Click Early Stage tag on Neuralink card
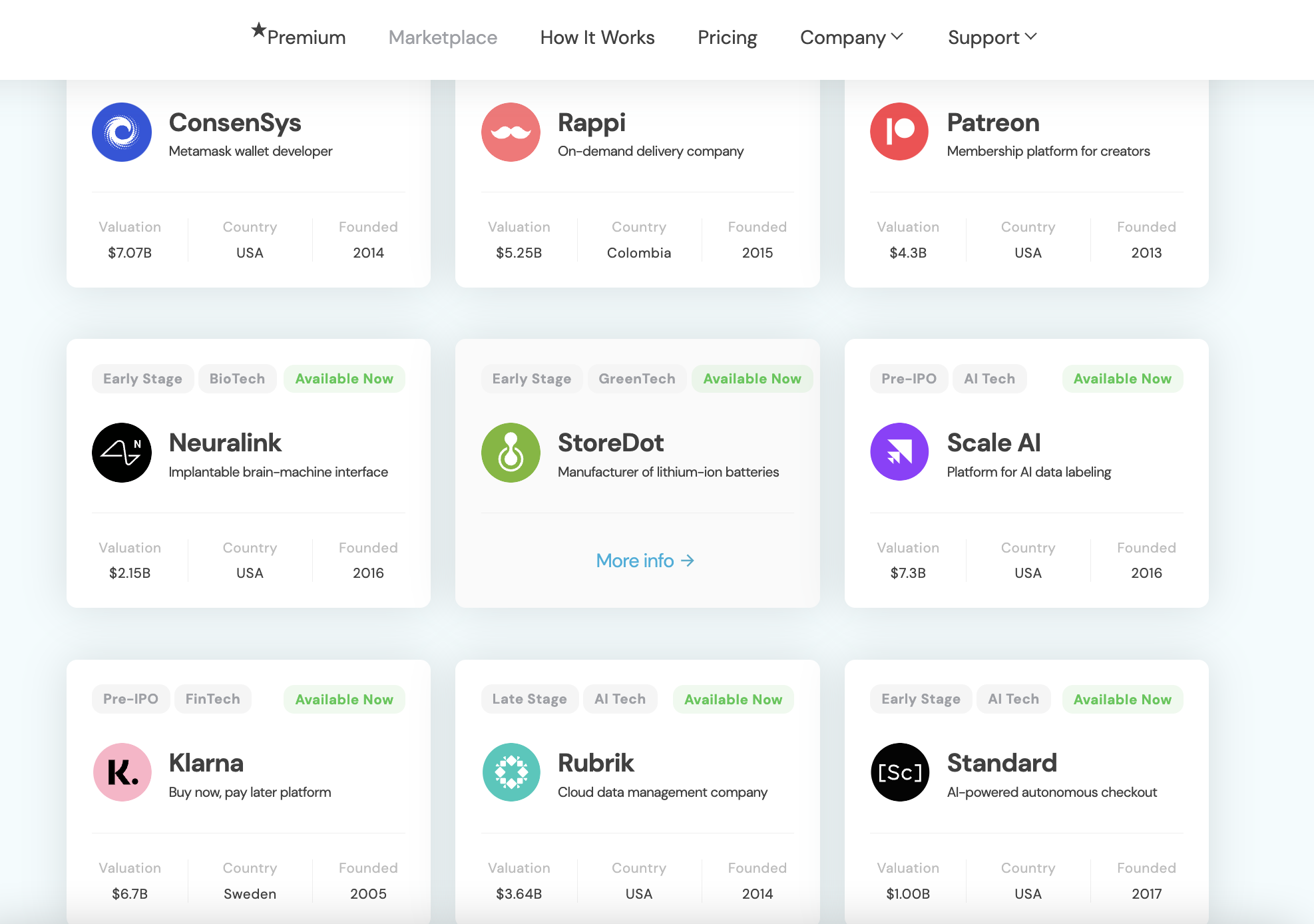This screenshot has width=1314, height=924. click(142, 379)
